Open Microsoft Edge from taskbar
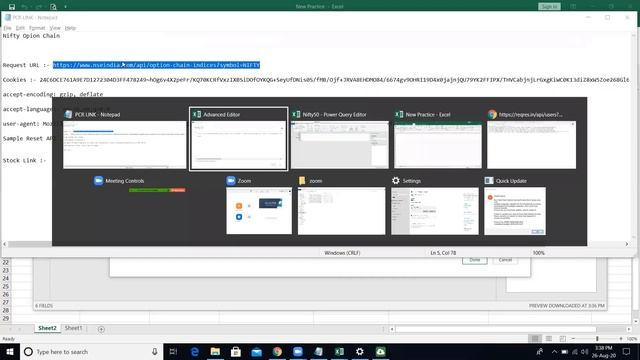This screenshot has height=360, width=640. (x=195, y=351)
